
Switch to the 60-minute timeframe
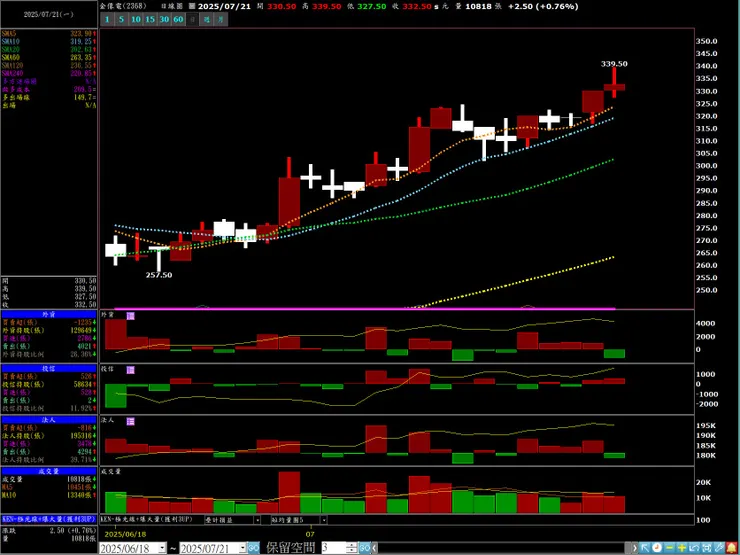click(x=178, y=19)
